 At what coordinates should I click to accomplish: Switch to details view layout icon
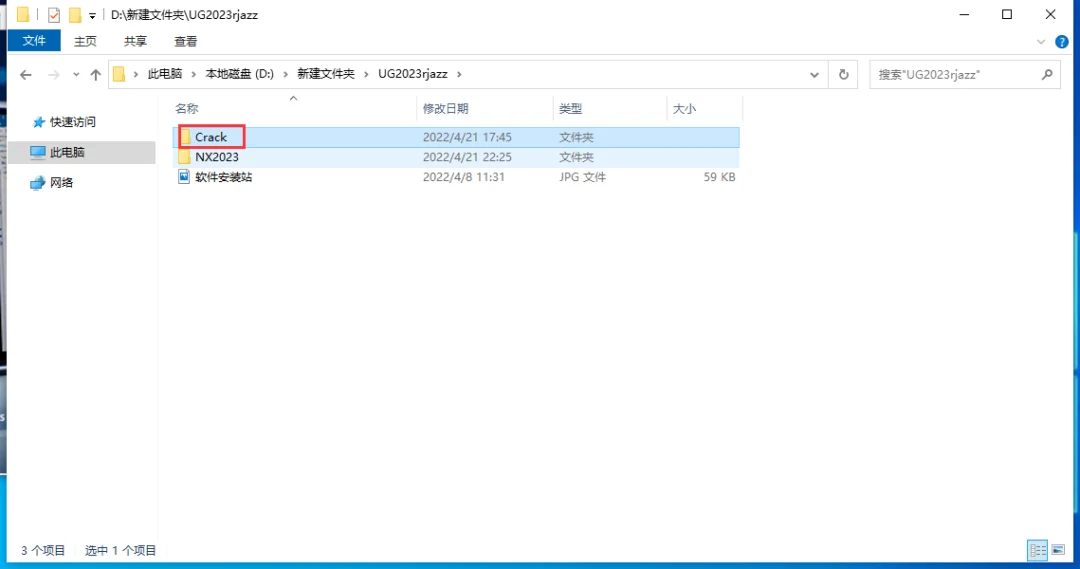[1037, 550]
